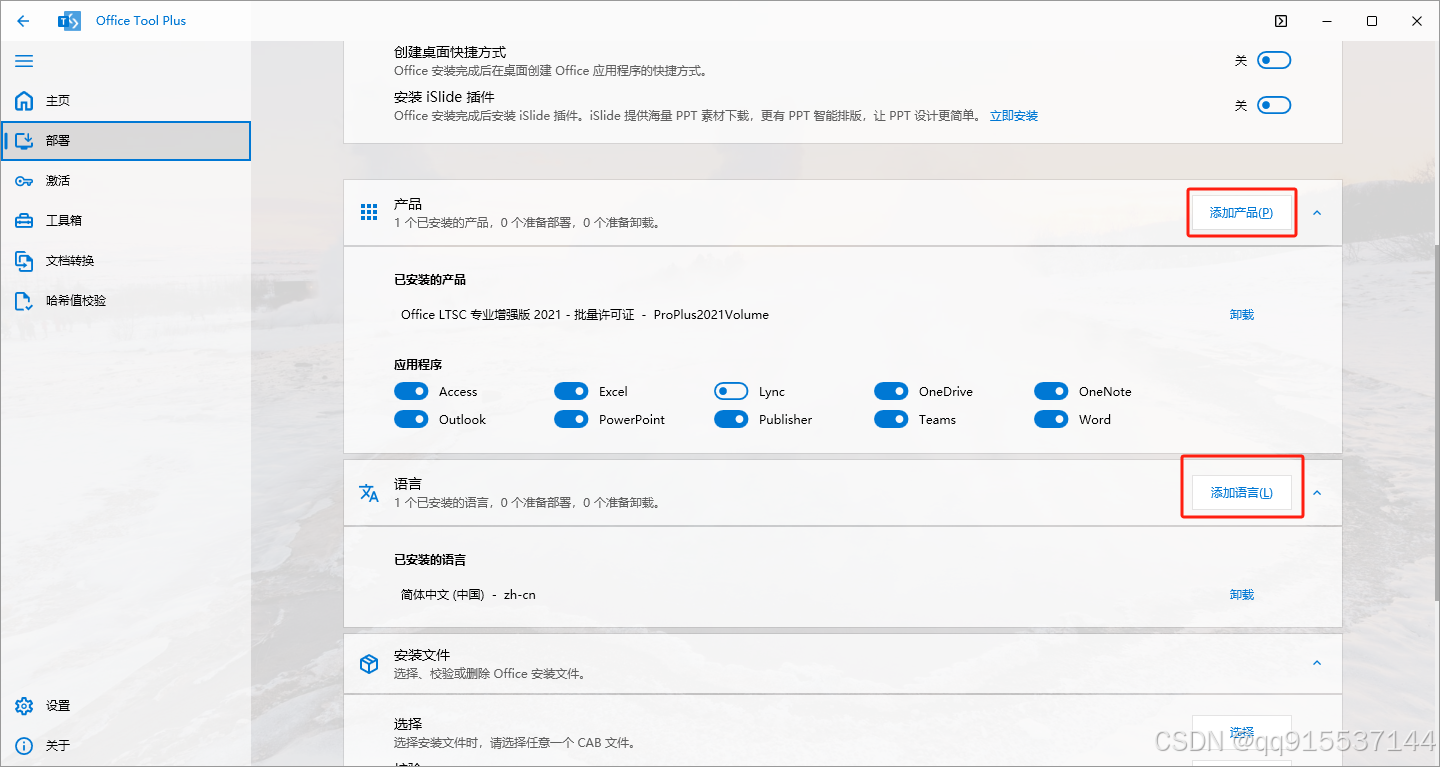
Task: Click the Office Tool Plus logo icon
Action: point(69,21)
